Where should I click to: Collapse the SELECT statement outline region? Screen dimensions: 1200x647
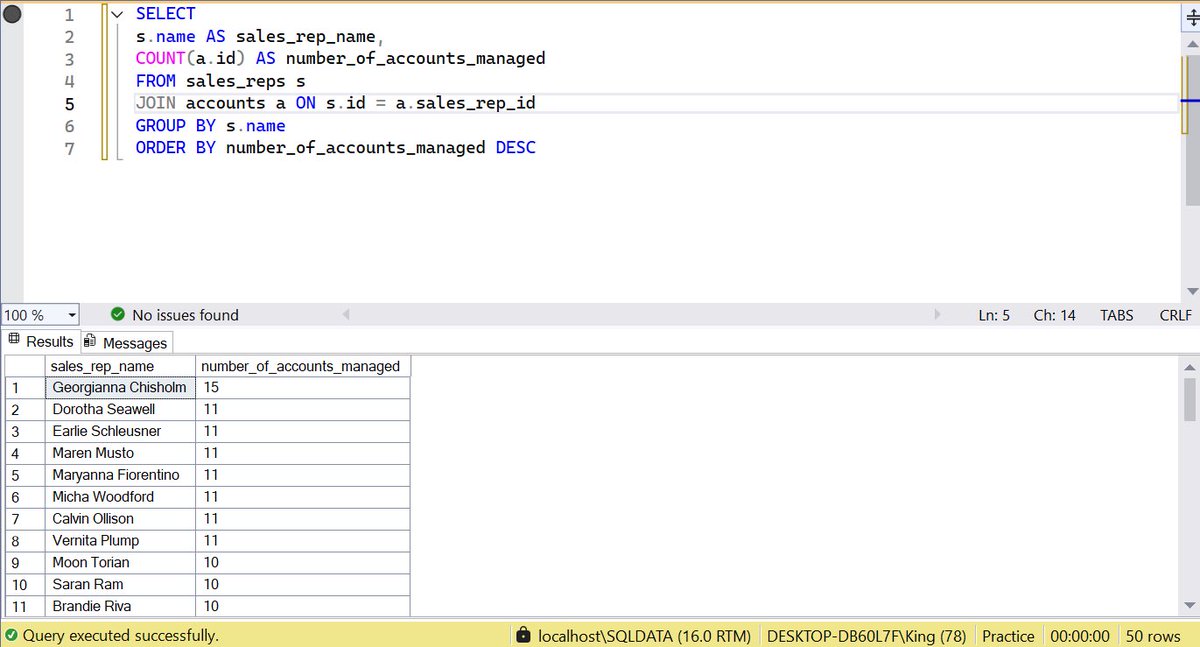coord(115,14)
